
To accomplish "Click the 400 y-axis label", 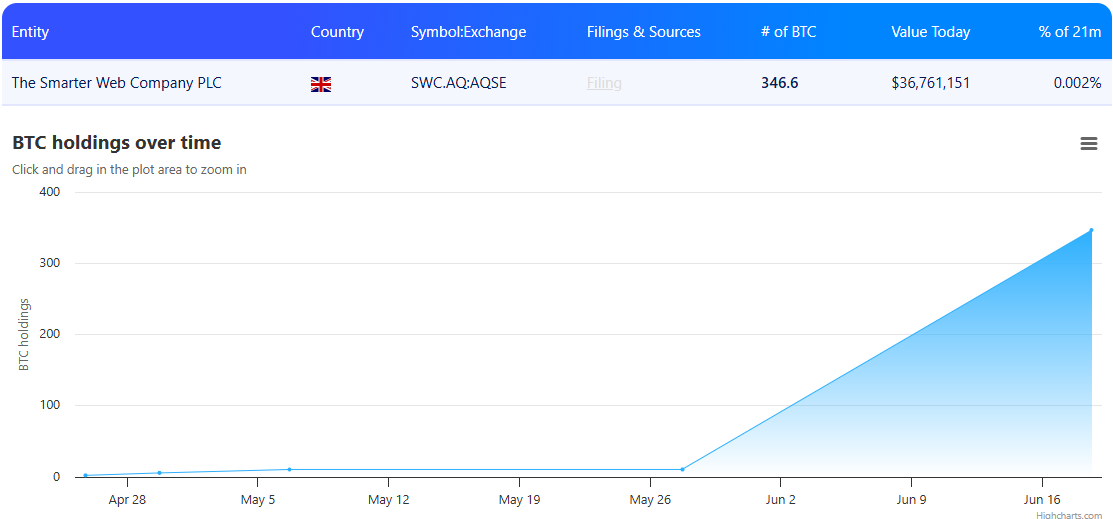I will point(49,192).
